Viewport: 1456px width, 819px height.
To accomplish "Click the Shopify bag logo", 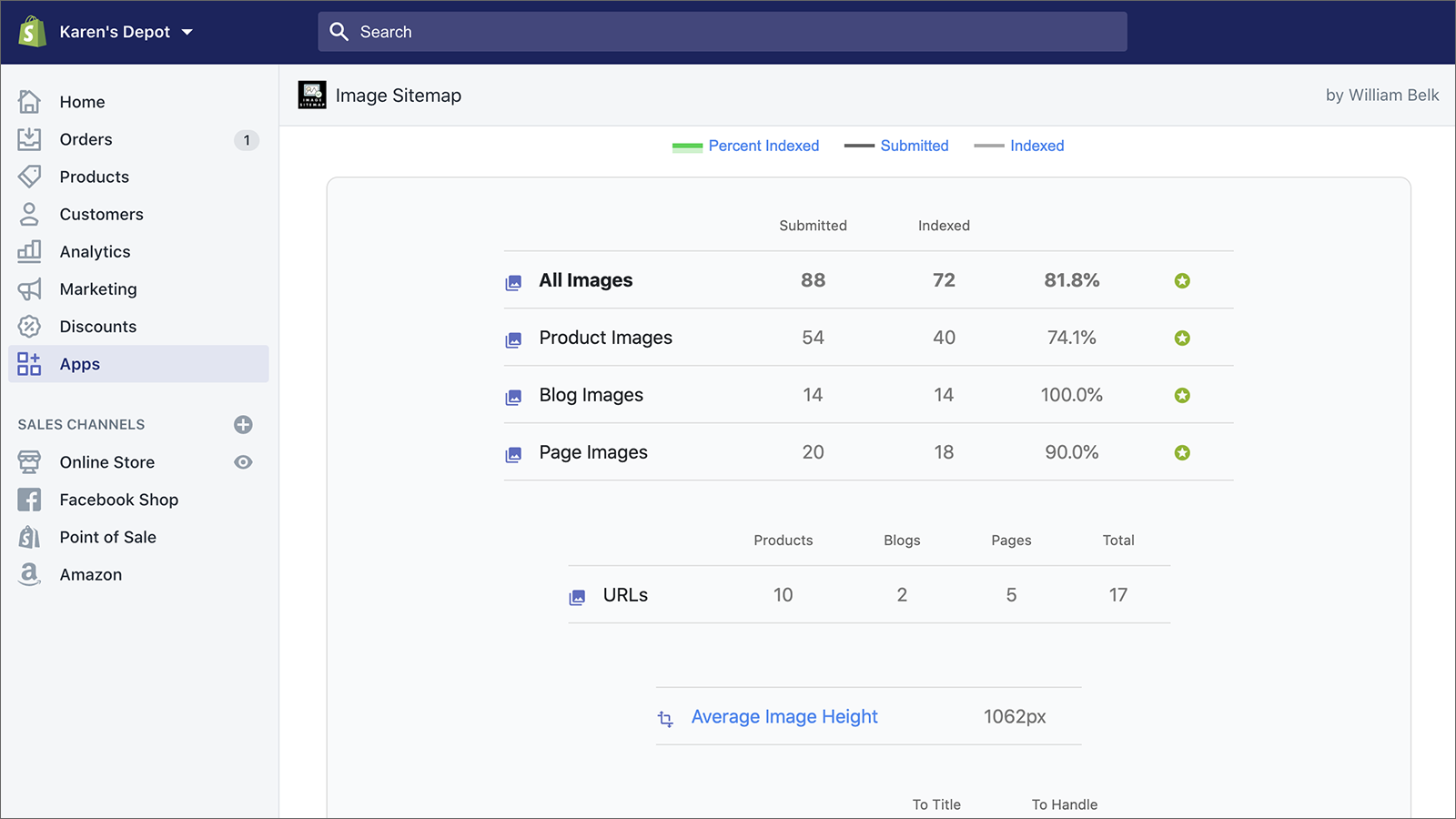I will 32,32.
